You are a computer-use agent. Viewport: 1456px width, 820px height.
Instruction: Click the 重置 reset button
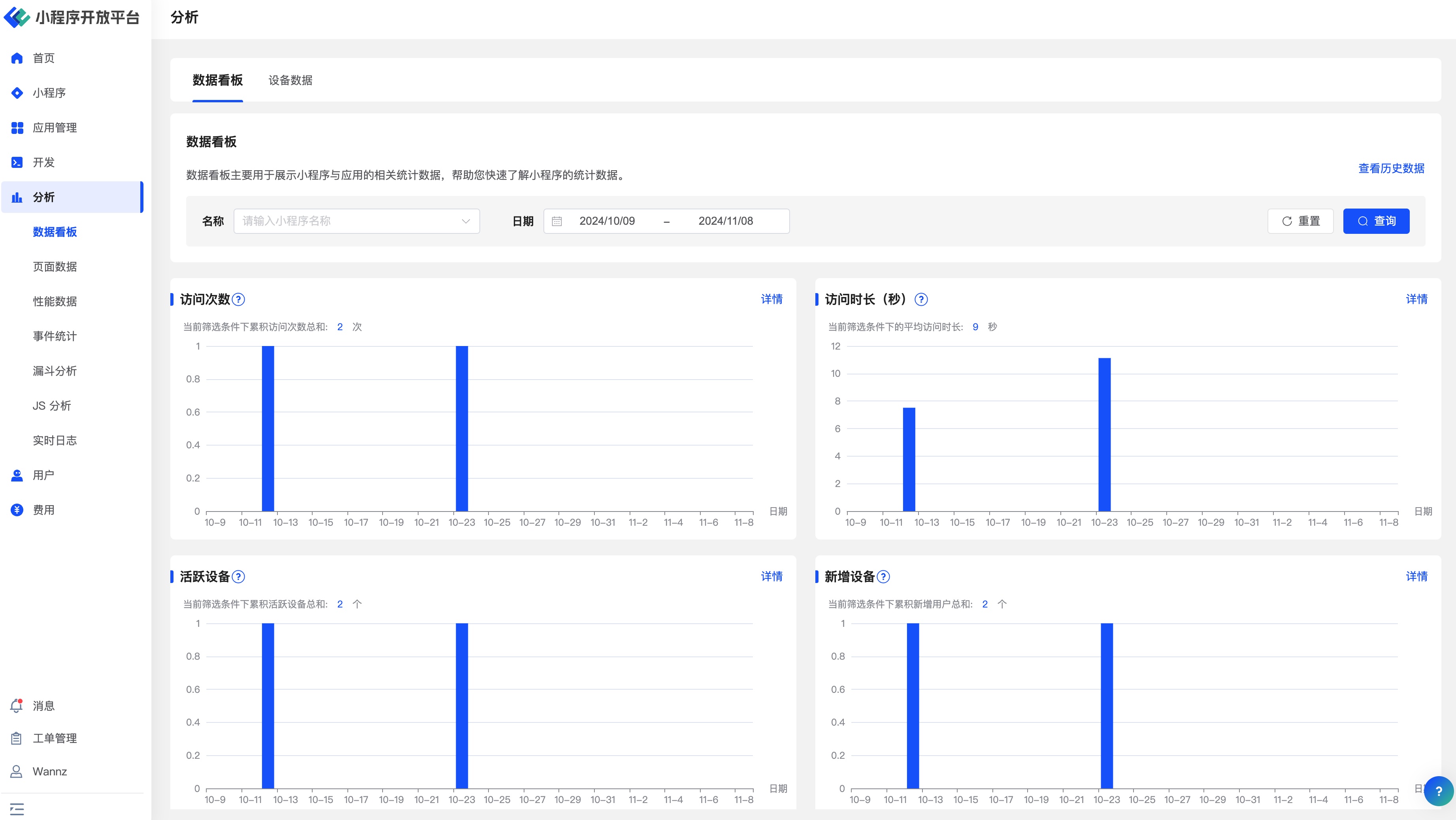1300,221
